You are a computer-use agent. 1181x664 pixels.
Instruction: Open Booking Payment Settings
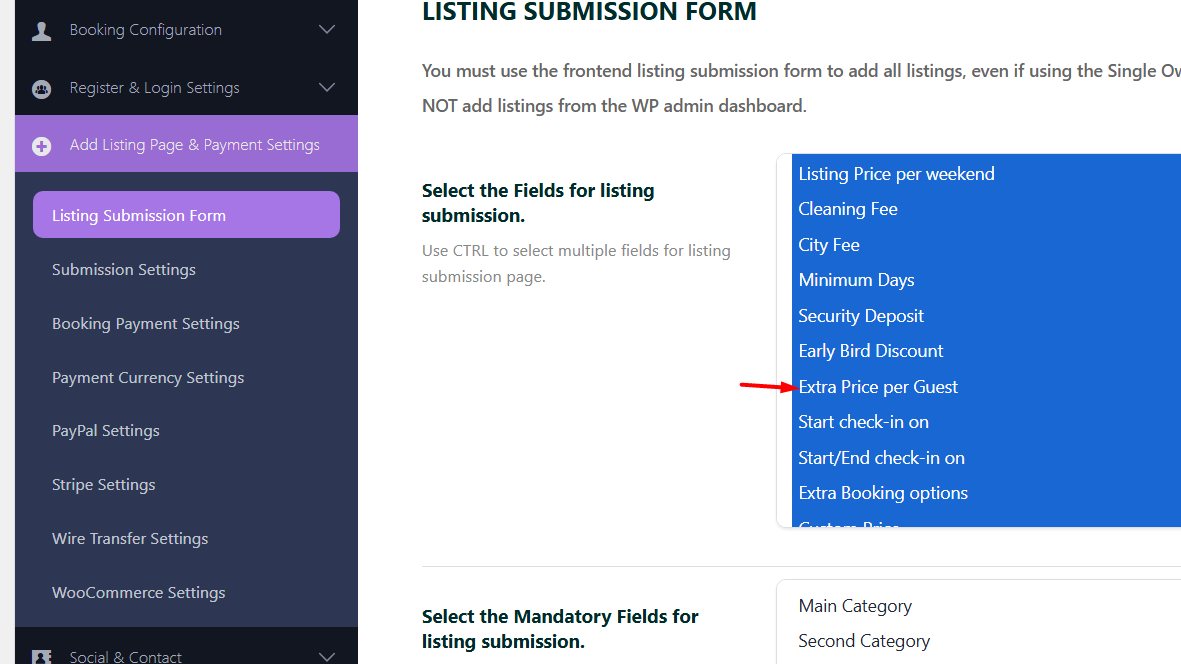tap(146, 324)
